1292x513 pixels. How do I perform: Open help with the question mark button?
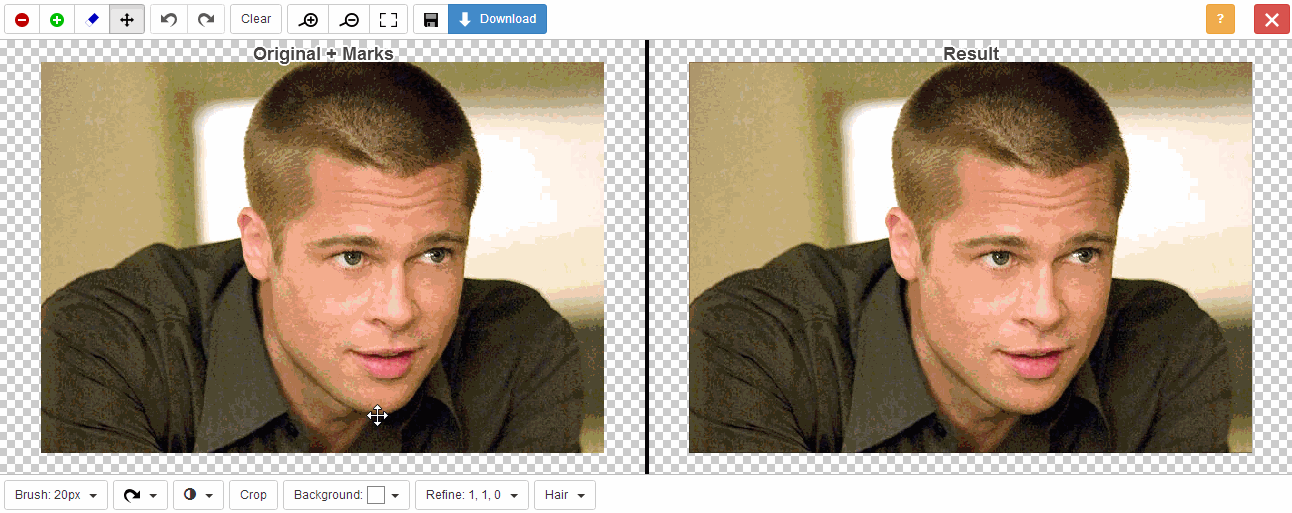(x=1220, y=19)
